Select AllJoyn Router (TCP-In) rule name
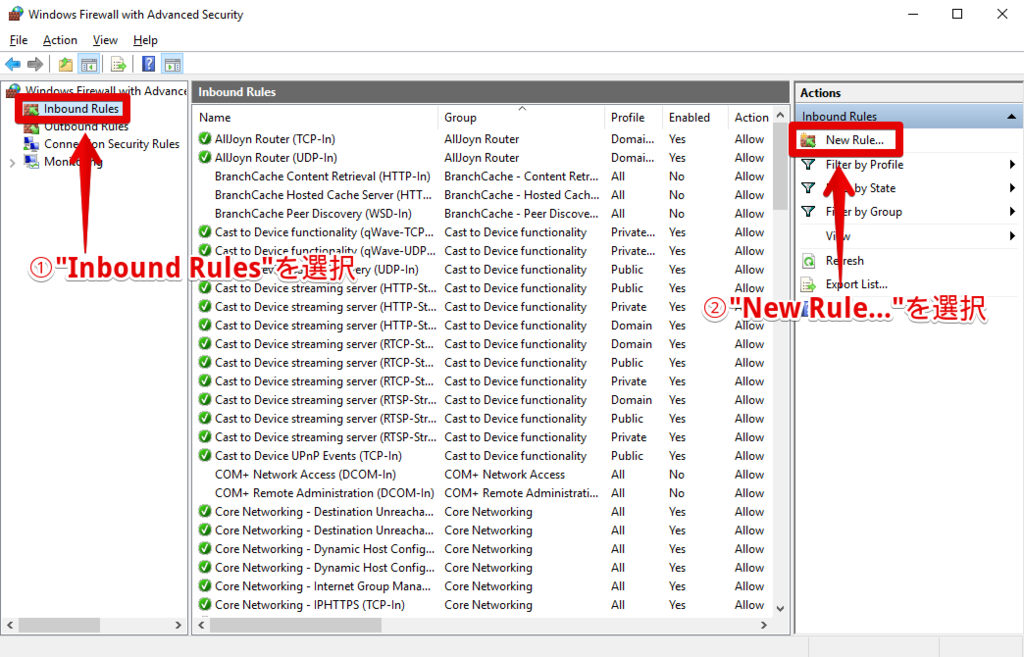The height and width of the screenshot is (657, 1024). pos(275,139)
